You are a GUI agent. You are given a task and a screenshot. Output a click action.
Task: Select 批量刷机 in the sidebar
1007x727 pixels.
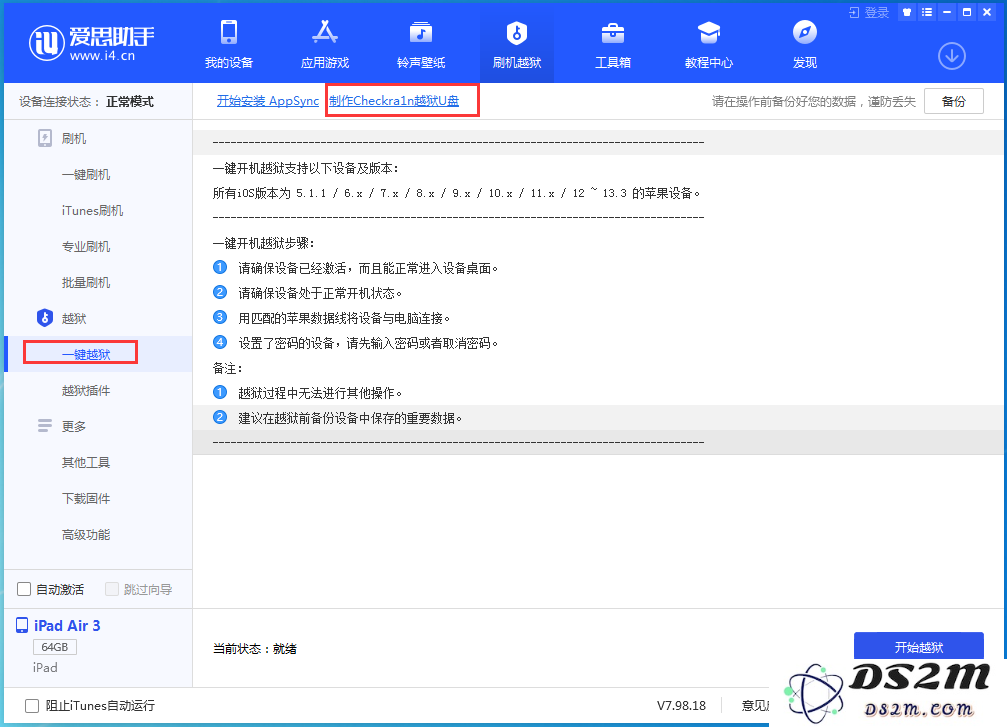click(x=86, y=283)
